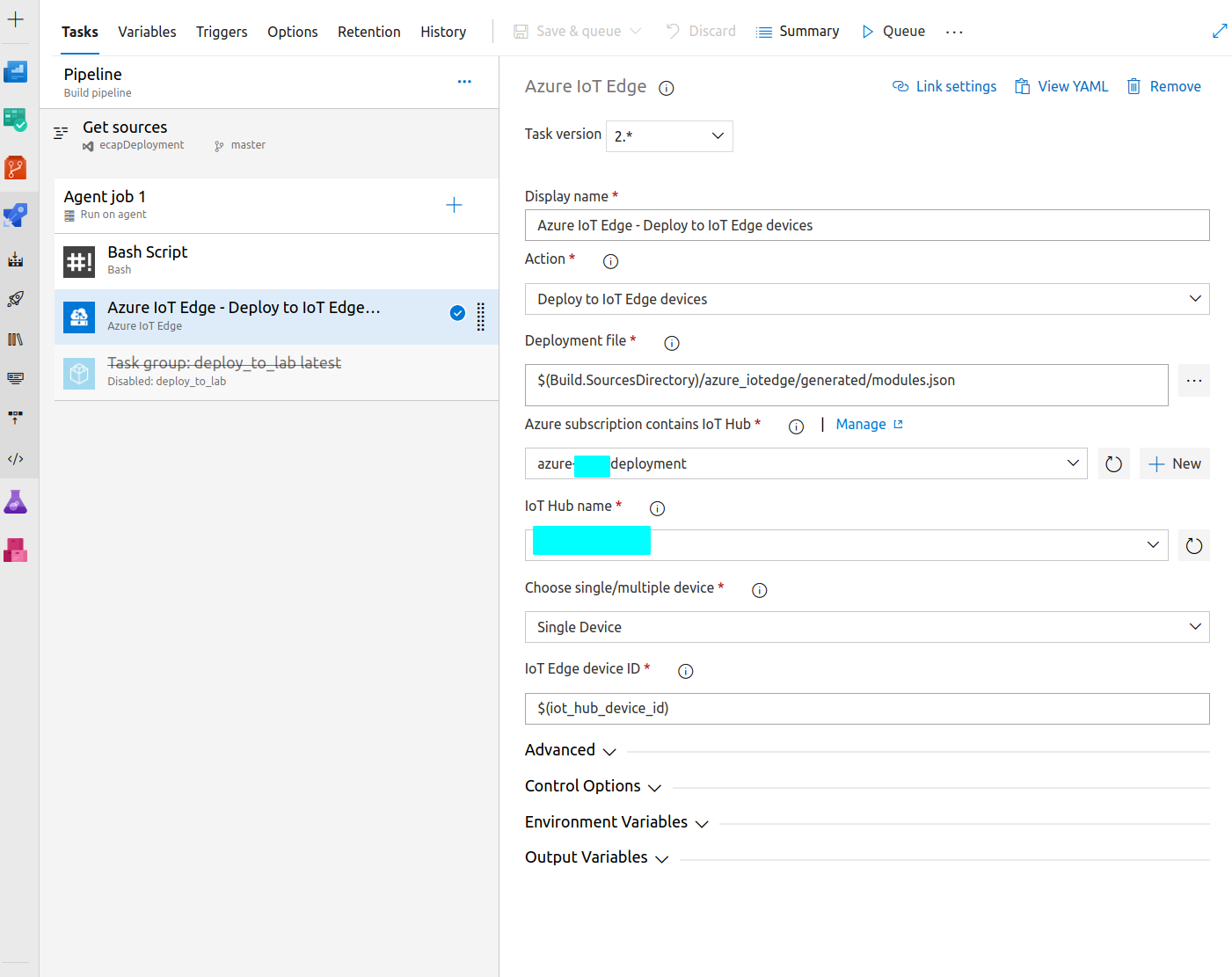Show info for Azure subscription field

(x=796, y=427)
